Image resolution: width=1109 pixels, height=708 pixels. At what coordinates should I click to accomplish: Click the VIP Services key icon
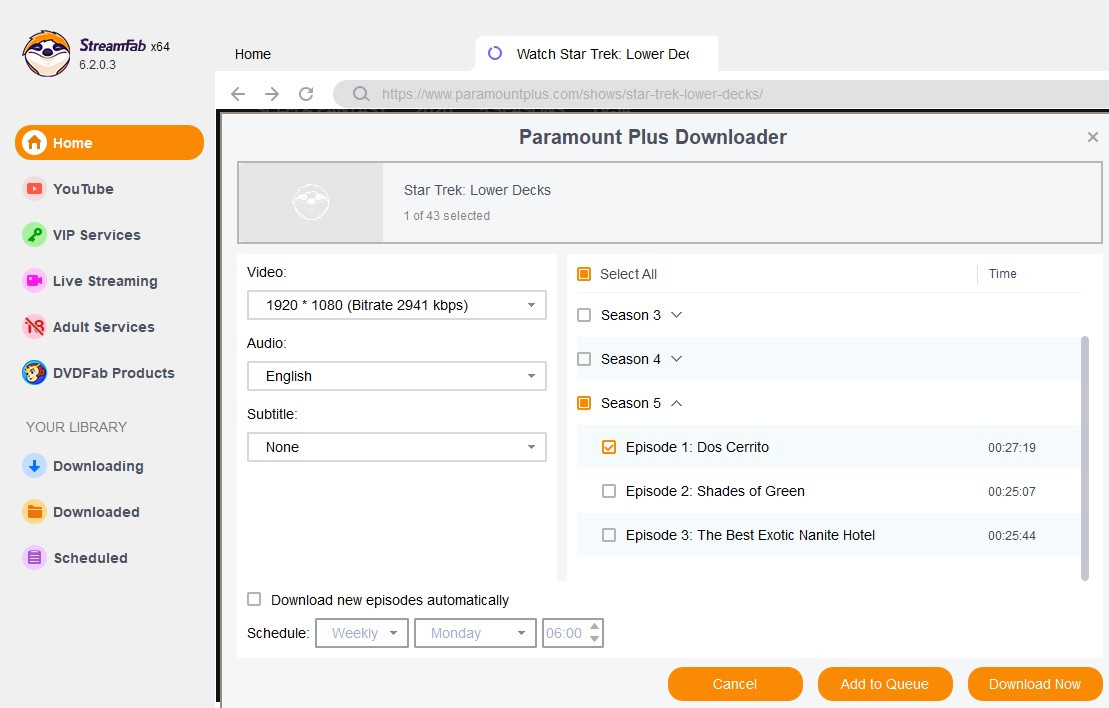pos(34,235)
